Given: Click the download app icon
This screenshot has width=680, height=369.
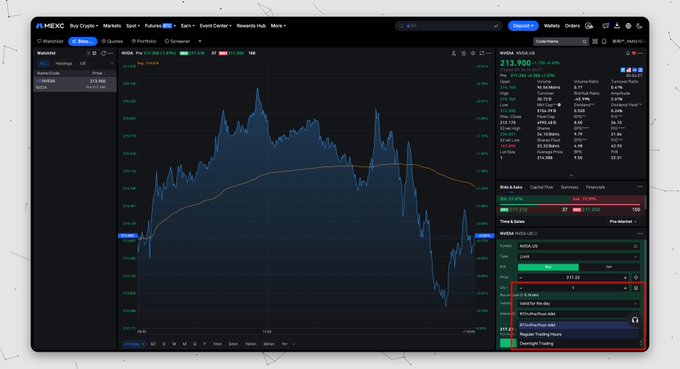Looking at the screenshot, I should point(617,26).
